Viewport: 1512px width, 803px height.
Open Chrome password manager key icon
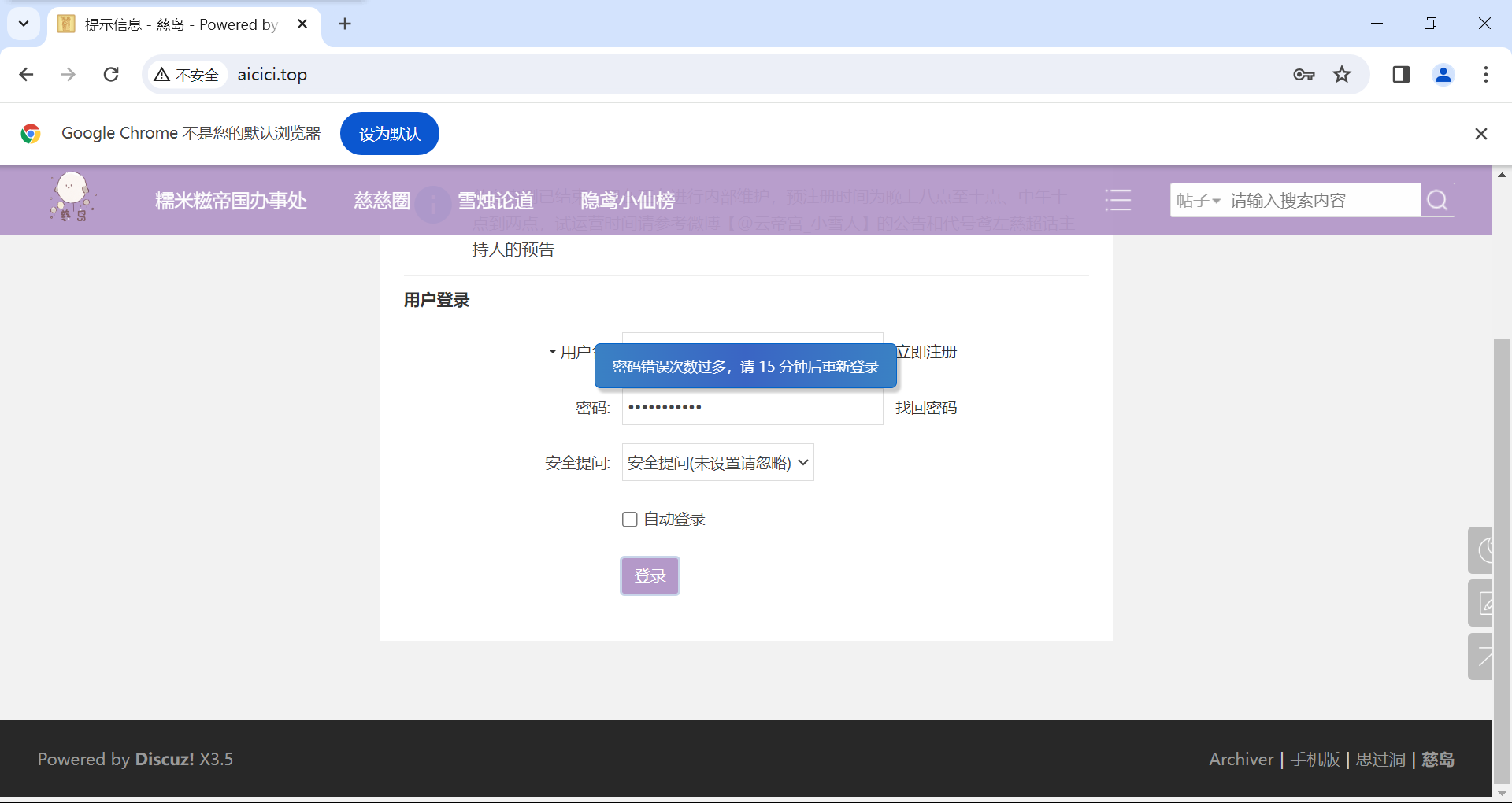tap(1303, 75)
